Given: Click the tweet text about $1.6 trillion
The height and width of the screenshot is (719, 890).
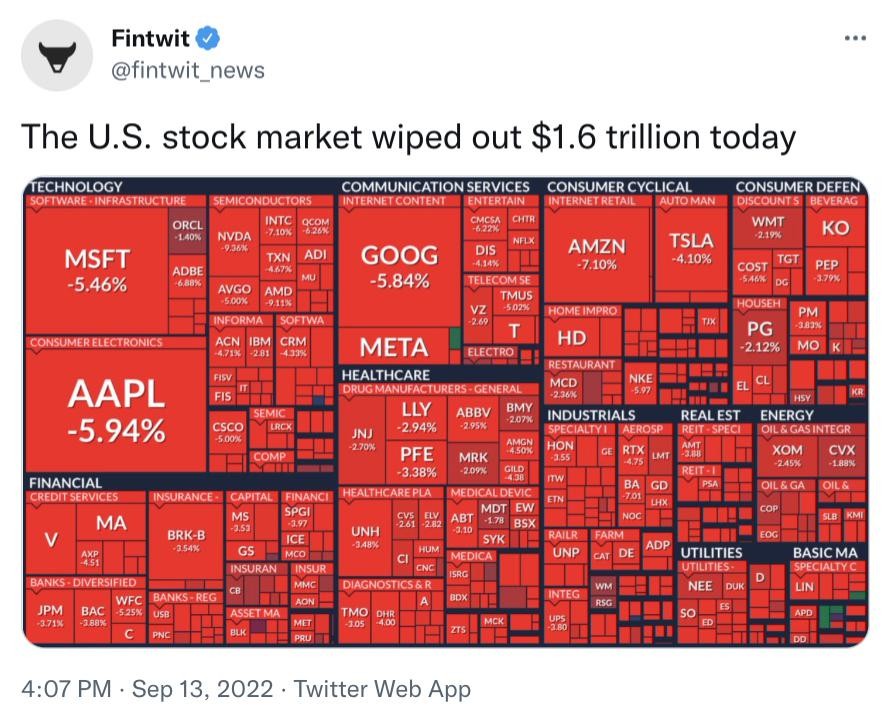Looking at the screenshot, I should 408,135.
